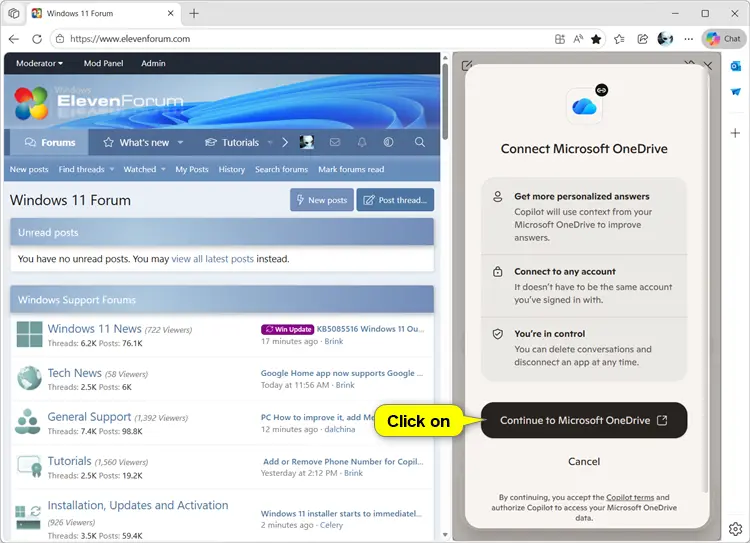Click the Share icon in toolbar

pyautogui.click(x=642, y=39)
